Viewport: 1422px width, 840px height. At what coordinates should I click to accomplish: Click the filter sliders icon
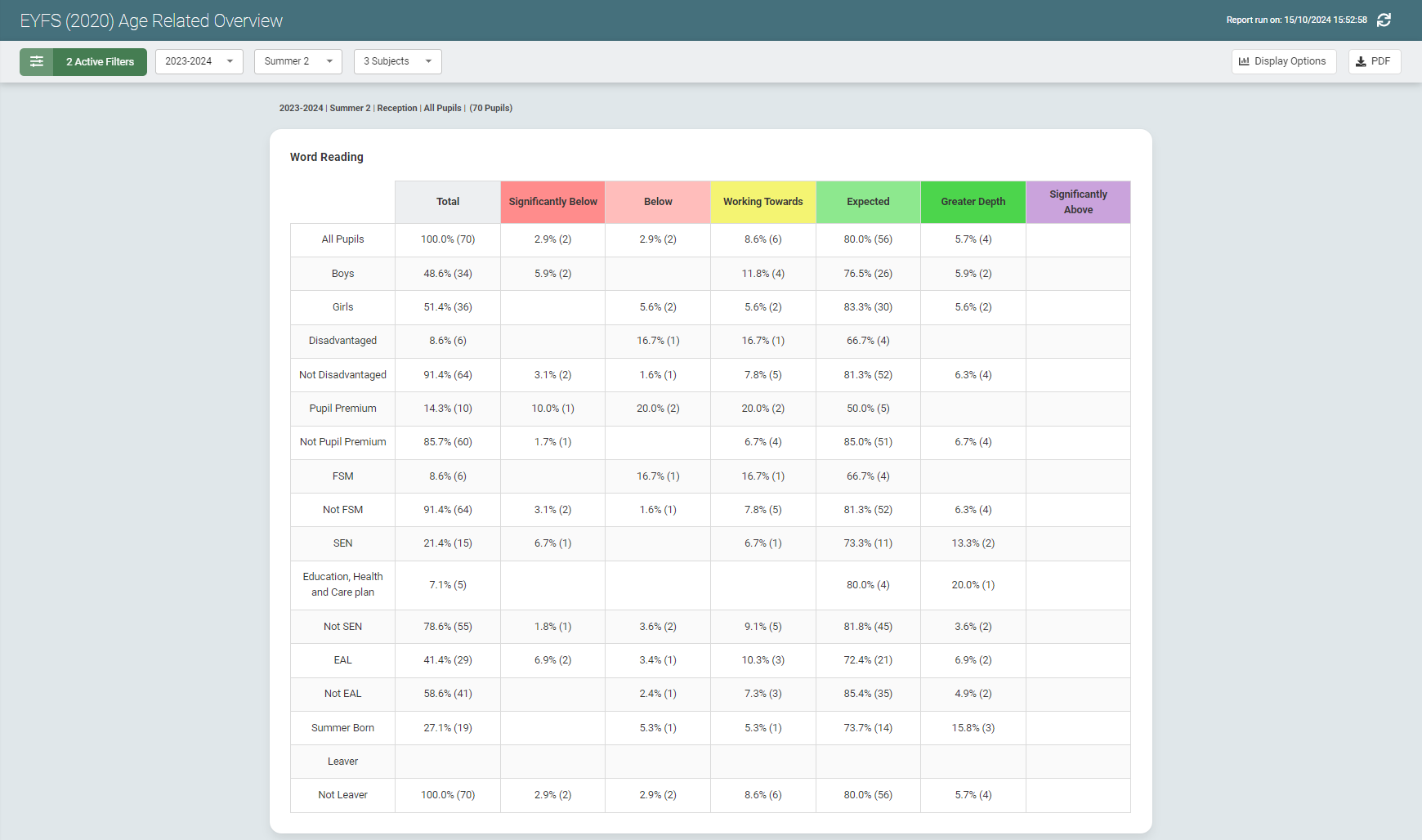coord(36,61)
